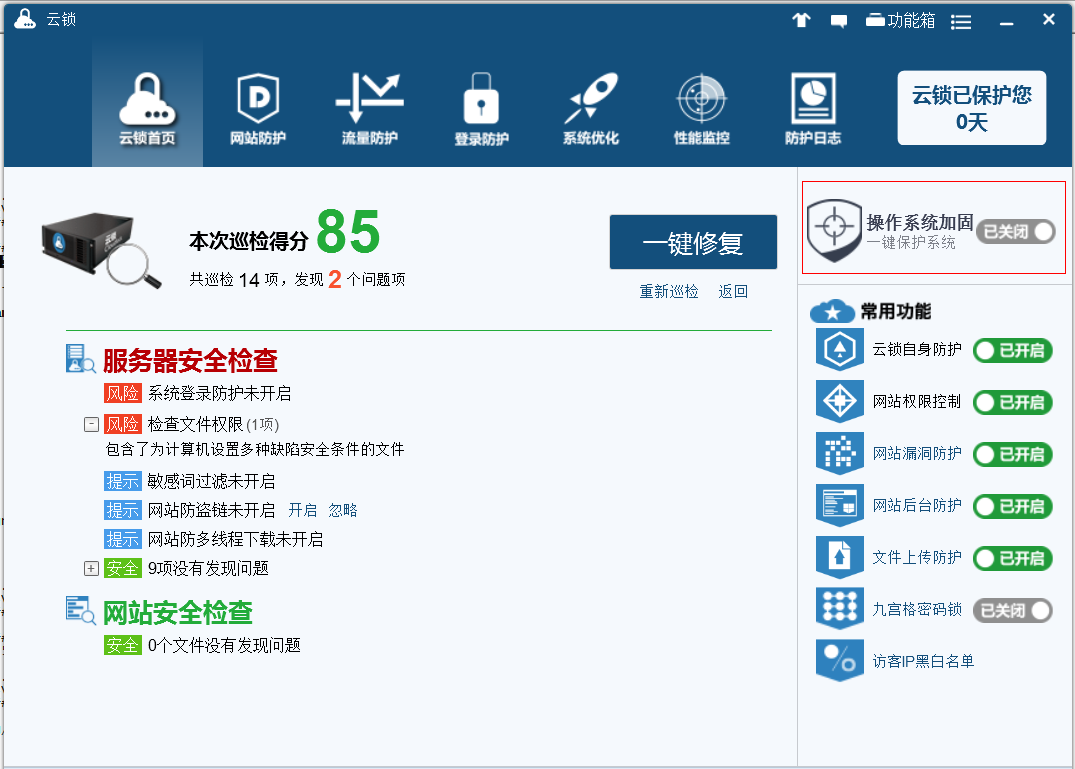Screen dimensions: 1075x769
Task: Switch to the 网站防护 tab
Action: pyautogui.click(x=258, y=109)
